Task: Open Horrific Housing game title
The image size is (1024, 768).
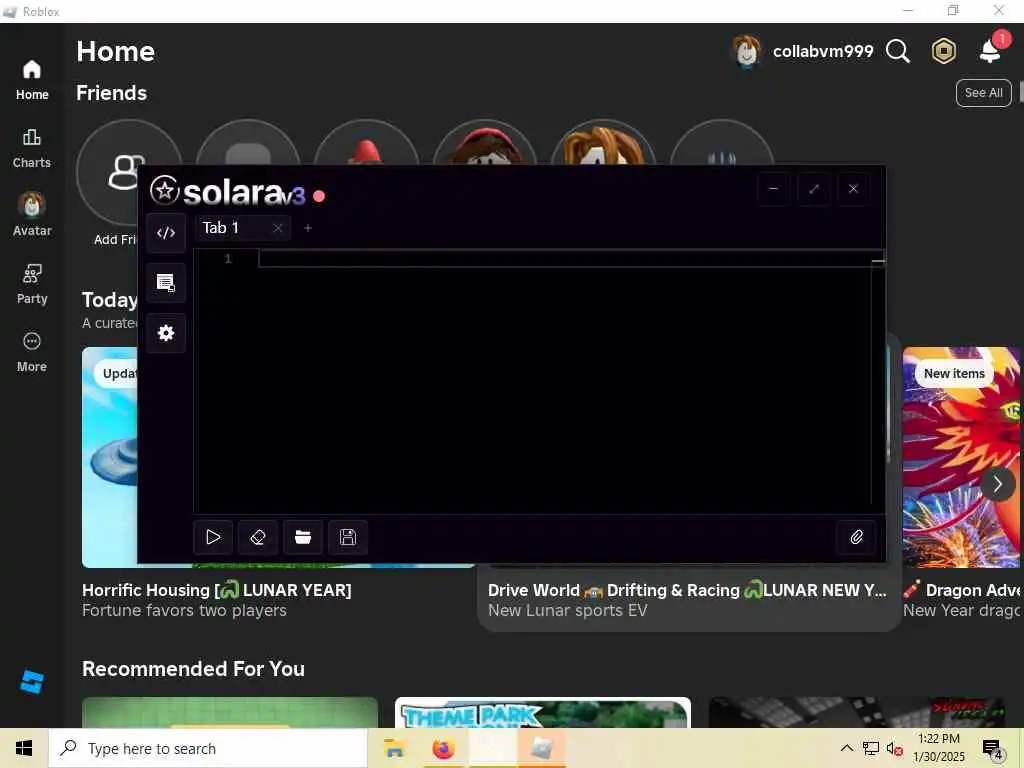Action: click(x=217, y=590)
